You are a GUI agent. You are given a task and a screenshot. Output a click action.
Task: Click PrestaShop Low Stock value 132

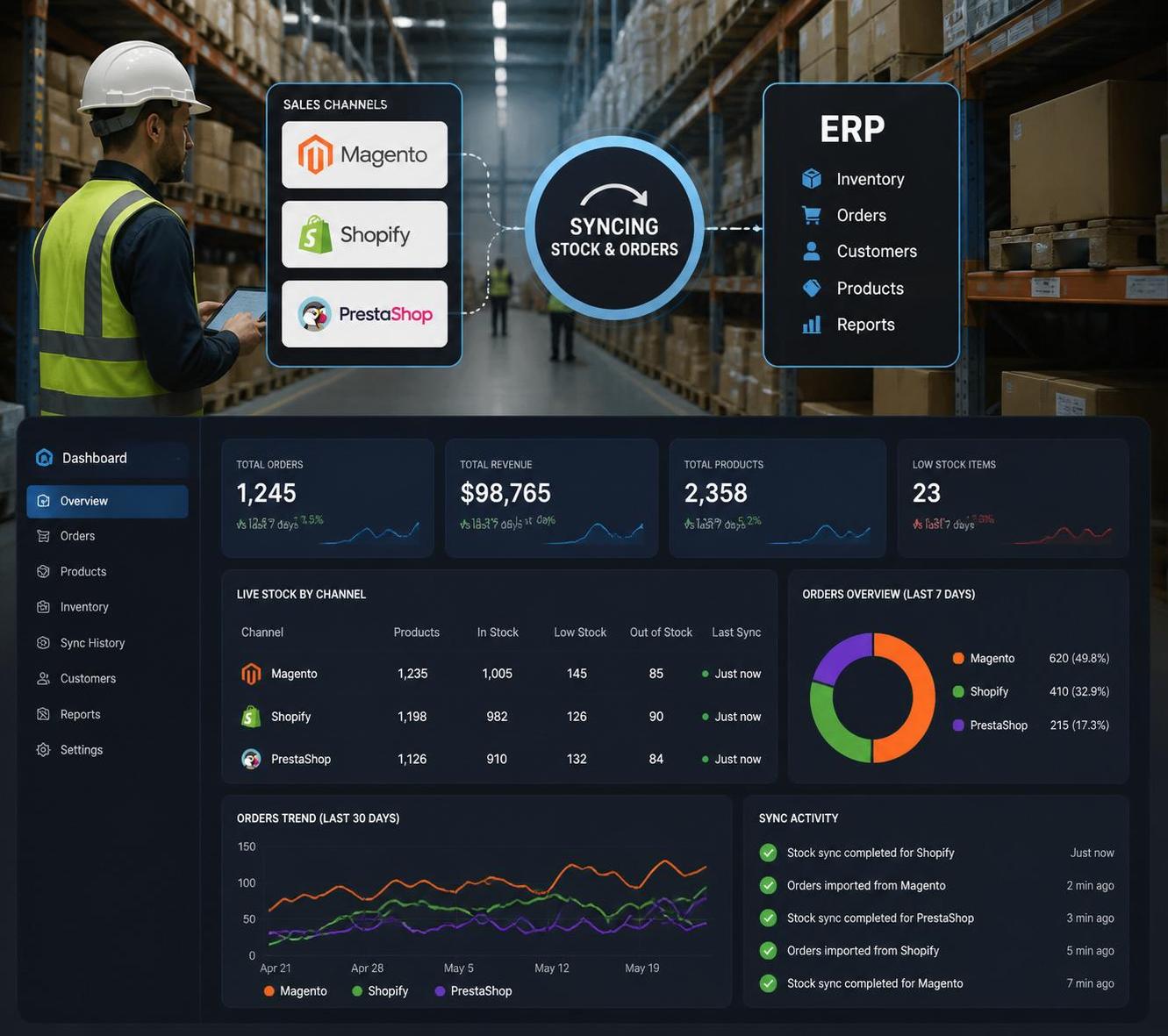(x=577, y=759)
